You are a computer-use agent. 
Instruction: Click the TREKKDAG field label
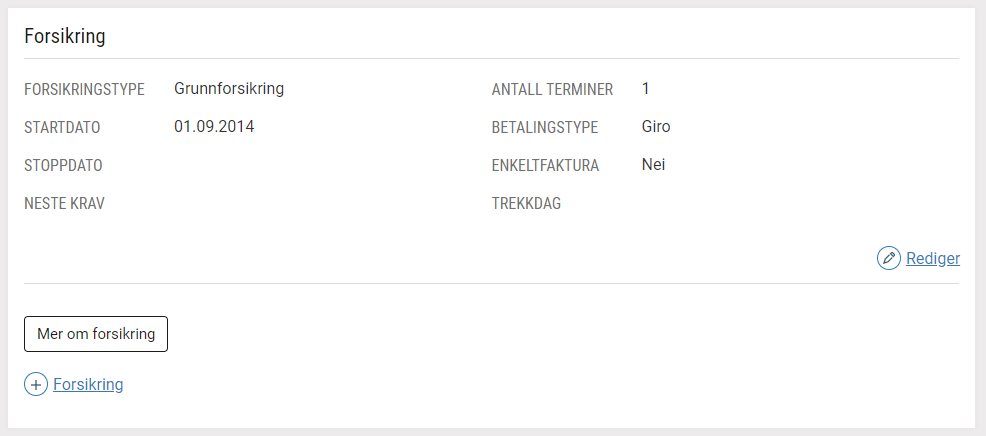coord(526,204)
